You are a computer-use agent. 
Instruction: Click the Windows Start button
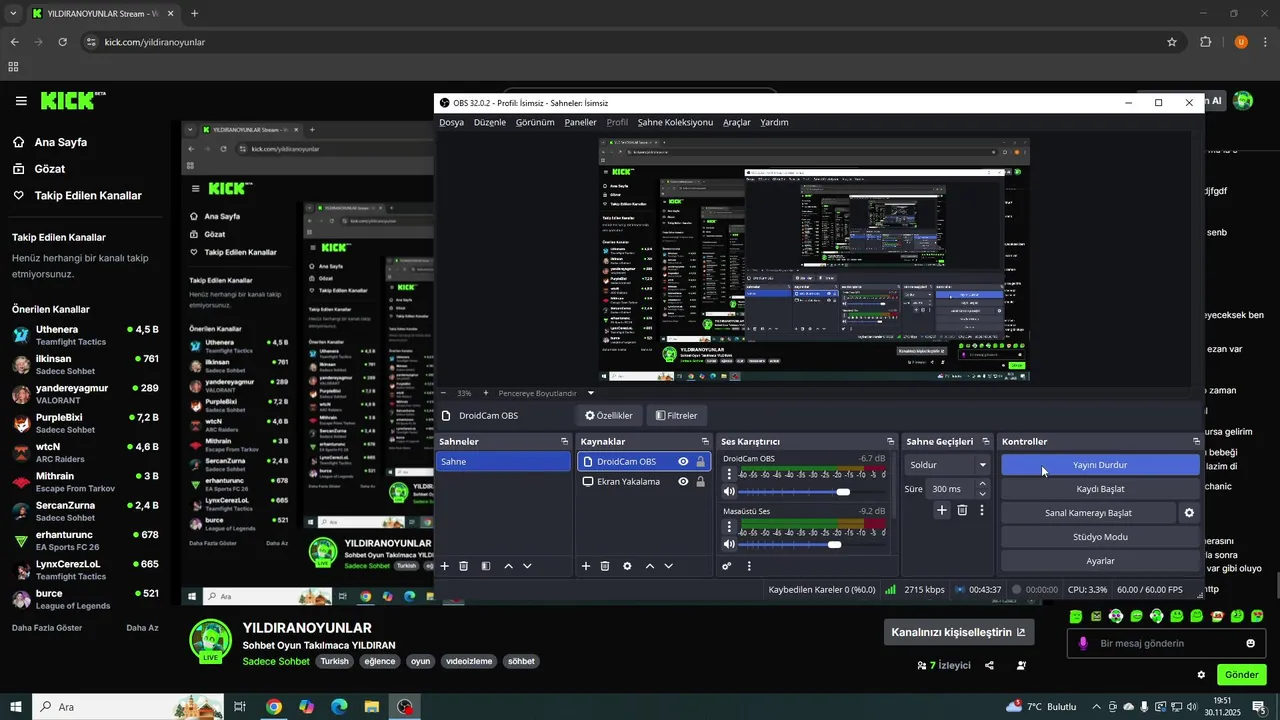pos(15,707)
